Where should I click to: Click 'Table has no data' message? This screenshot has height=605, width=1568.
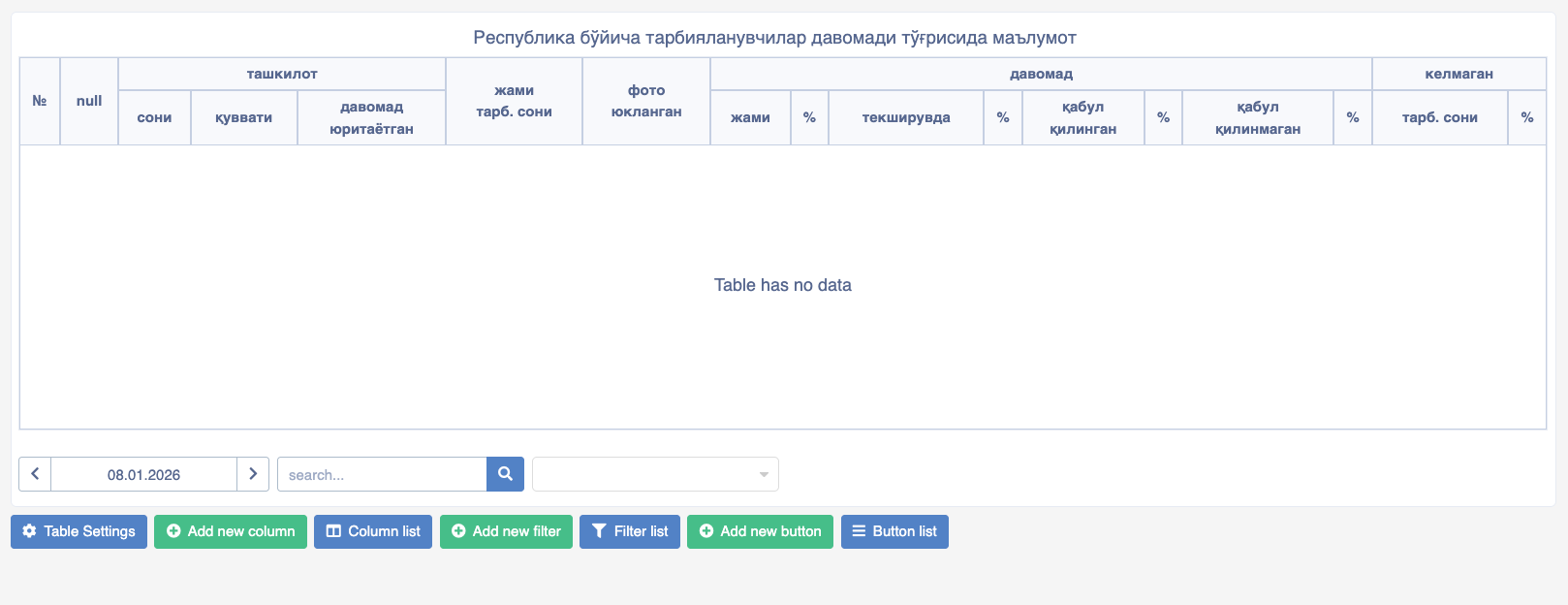coord(783,285)
